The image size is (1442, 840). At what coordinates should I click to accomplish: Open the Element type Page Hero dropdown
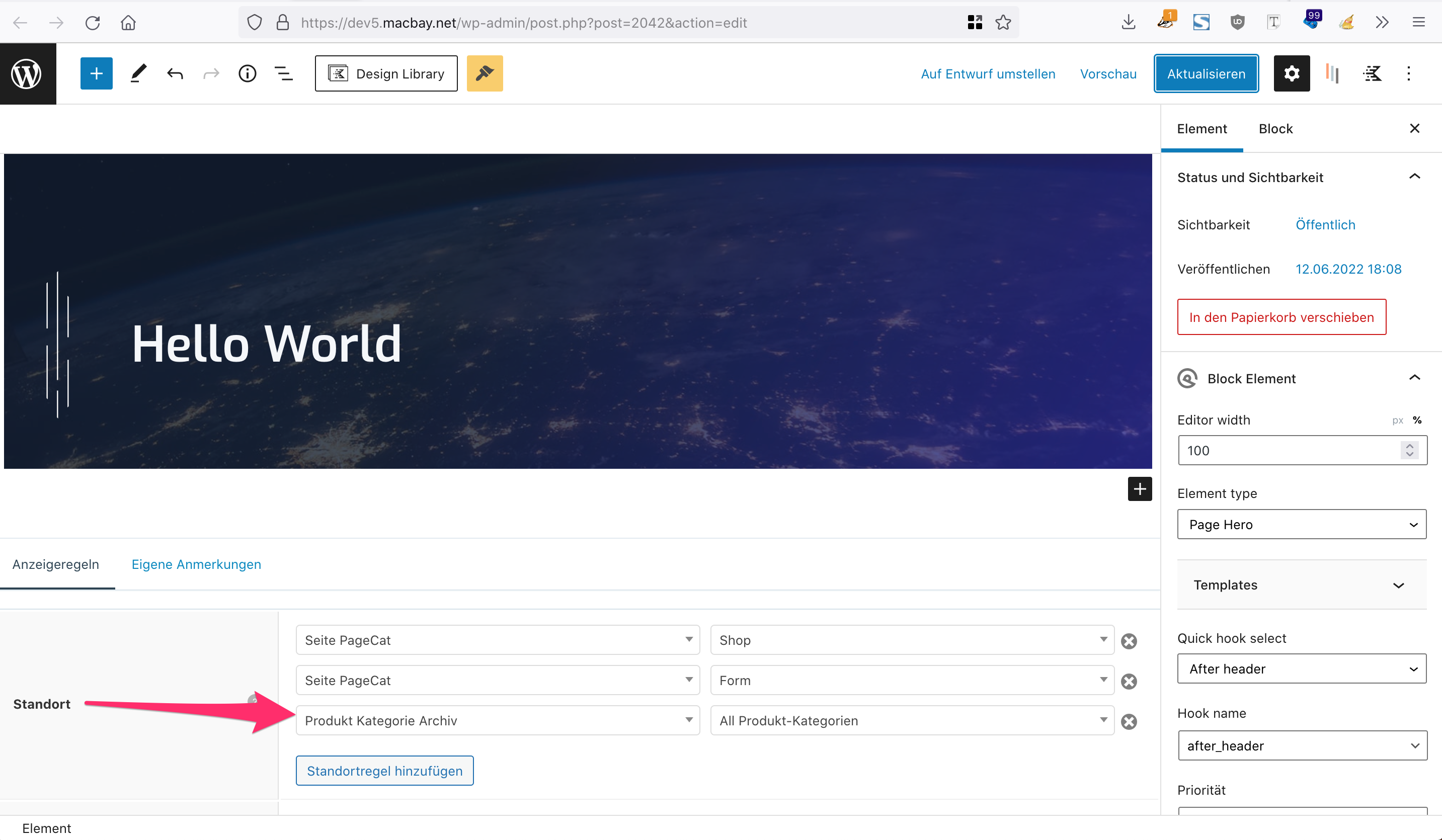coord(1301,525)
